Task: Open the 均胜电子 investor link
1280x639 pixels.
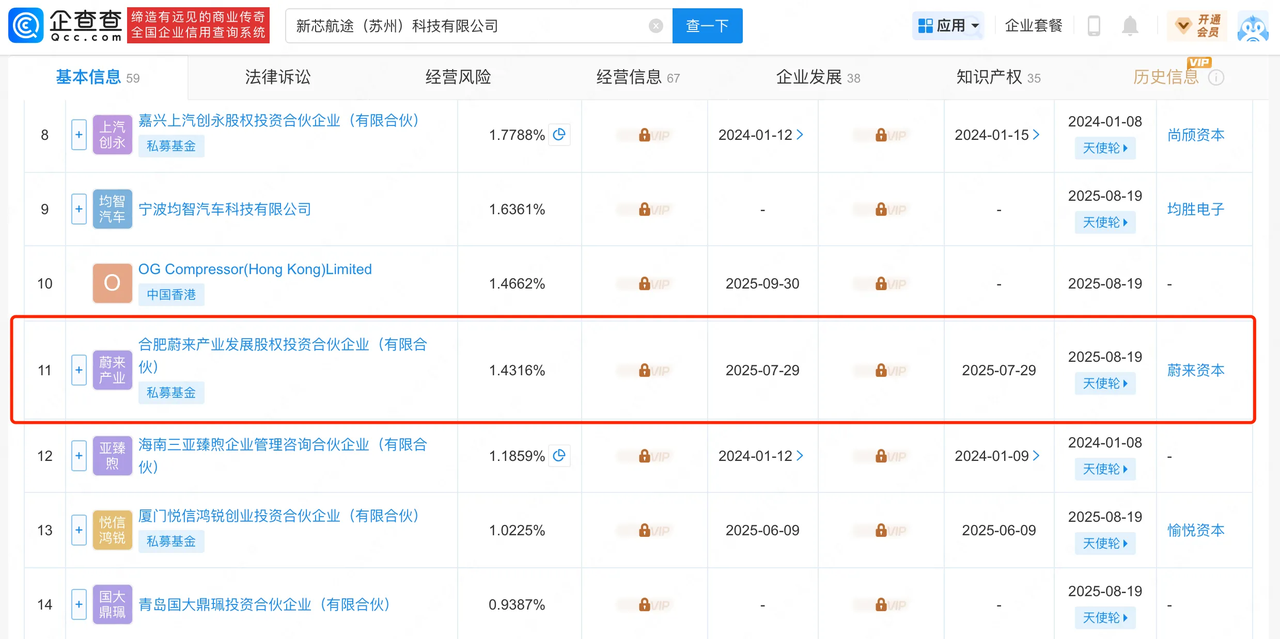Action: point(1196,209)
